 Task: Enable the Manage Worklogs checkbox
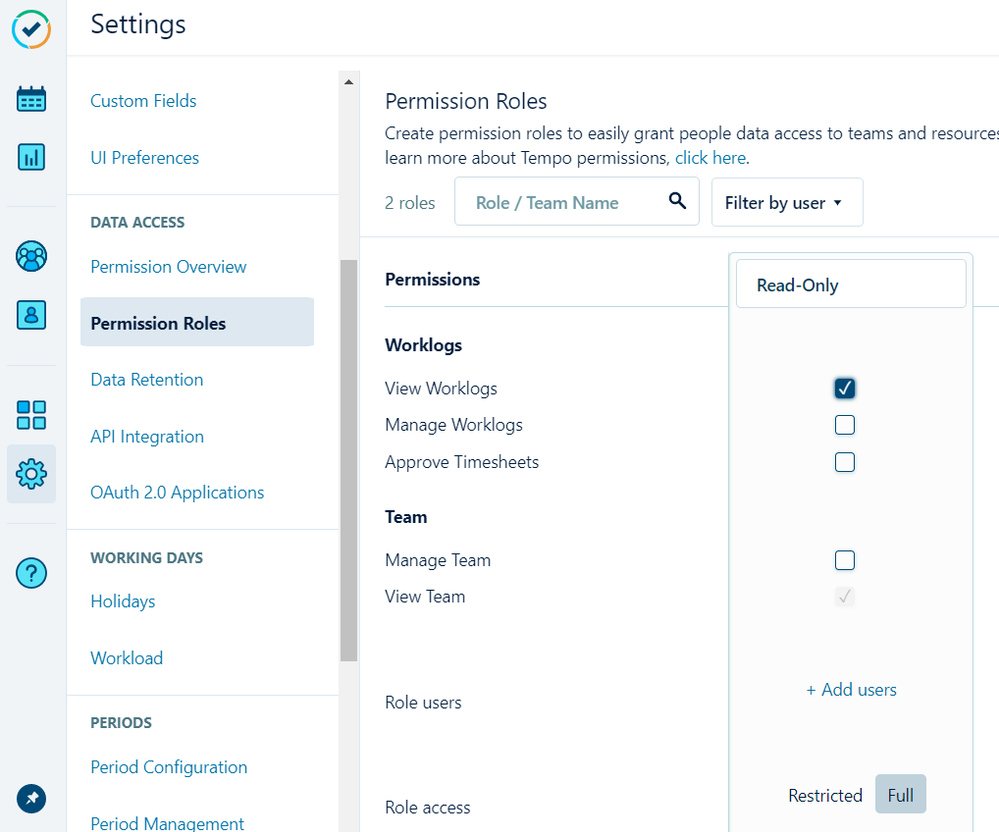click(845, 424)
